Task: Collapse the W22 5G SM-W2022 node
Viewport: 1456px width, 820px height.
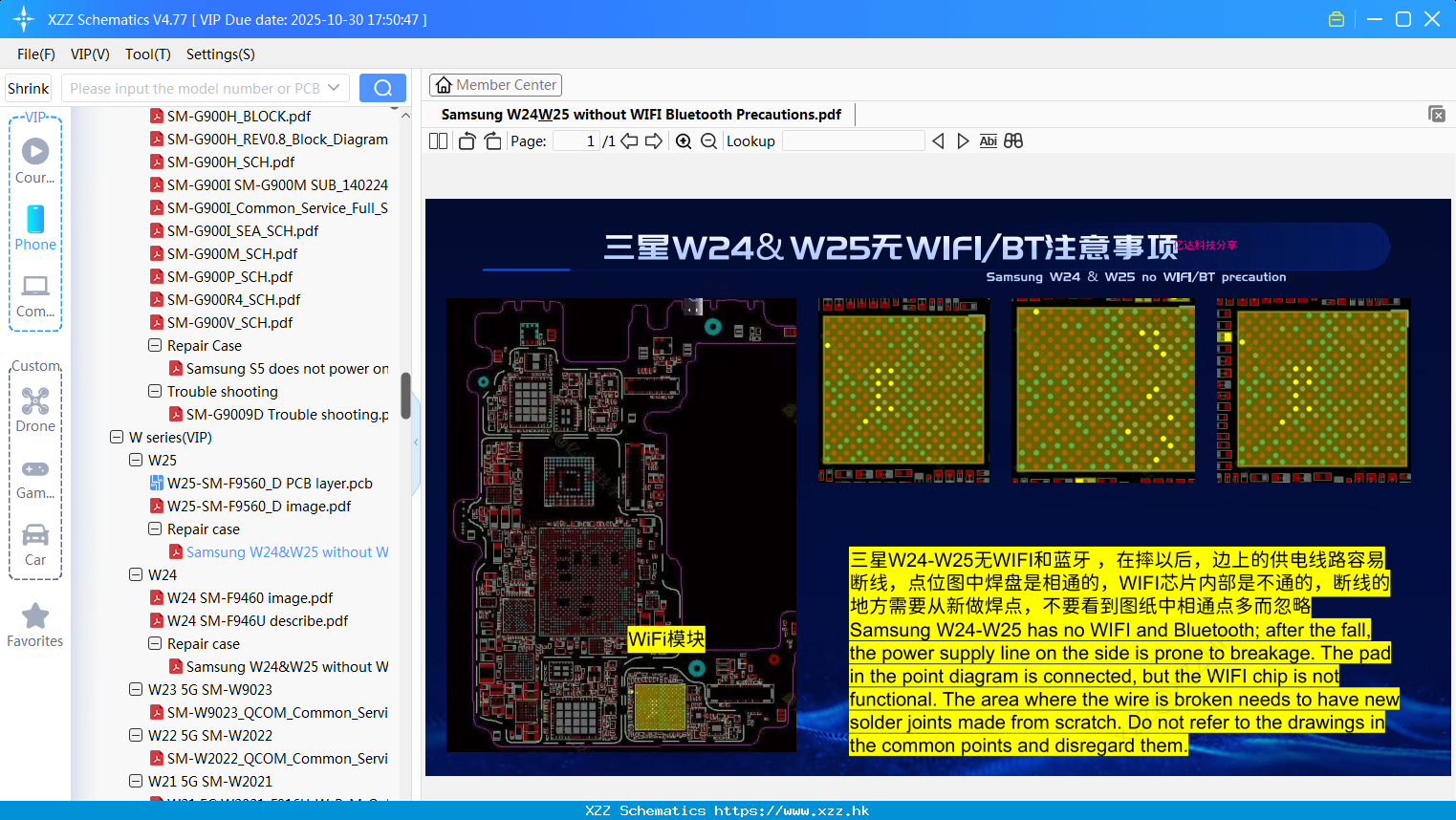Action: (136, 736)
